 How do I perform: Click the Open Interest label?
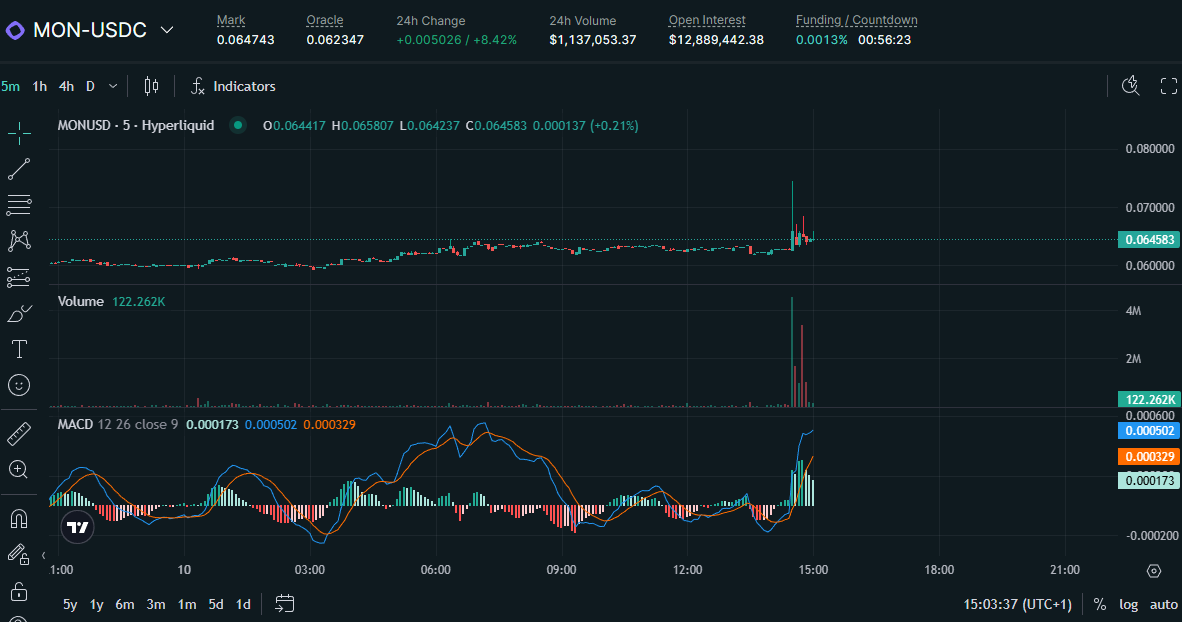[x=707, y=20]
